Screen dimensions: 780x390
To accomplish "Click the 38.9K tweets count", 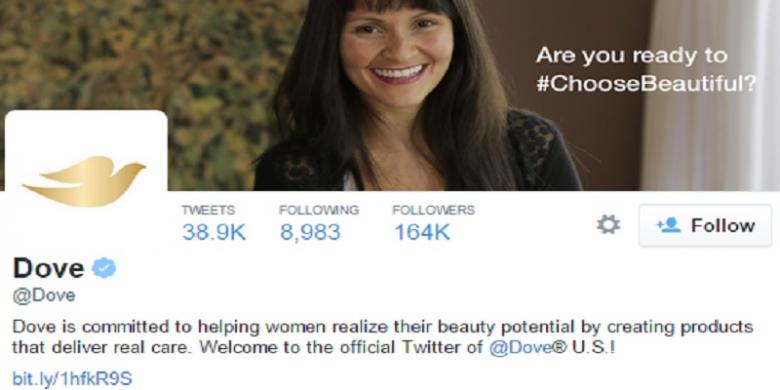I will (x=214, y=232).
